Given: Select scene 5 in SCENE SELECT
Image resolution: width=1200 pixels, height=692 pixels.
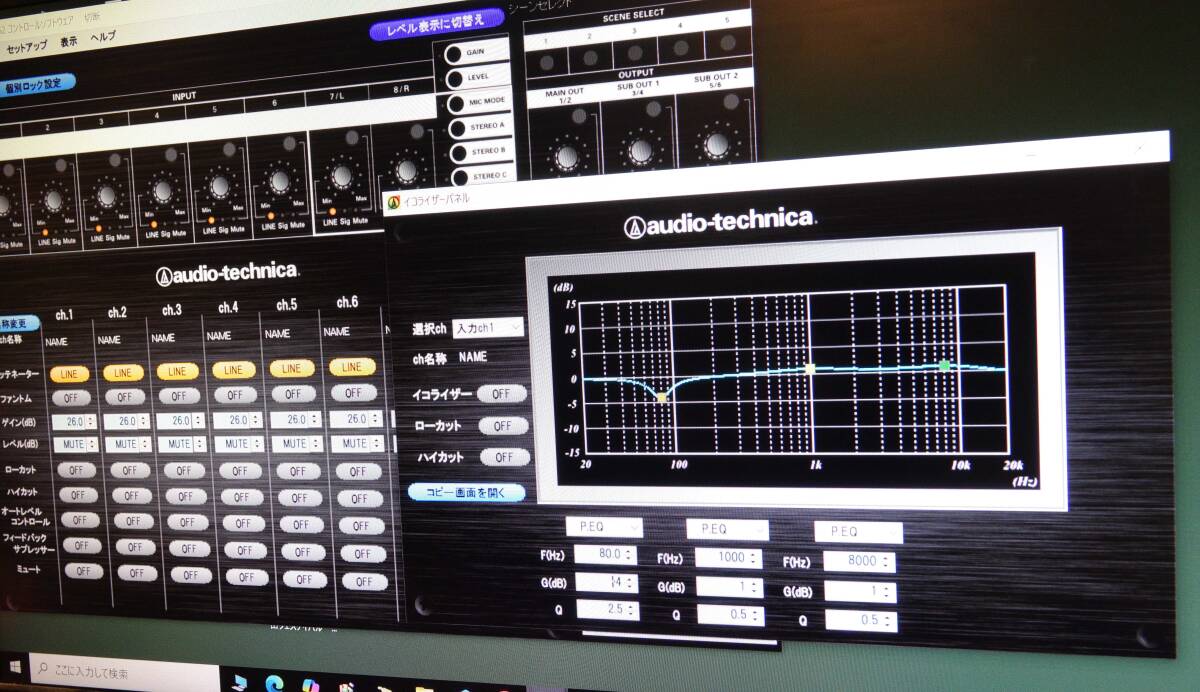Looking at the screenshot, I should click(x=727, y=45).
